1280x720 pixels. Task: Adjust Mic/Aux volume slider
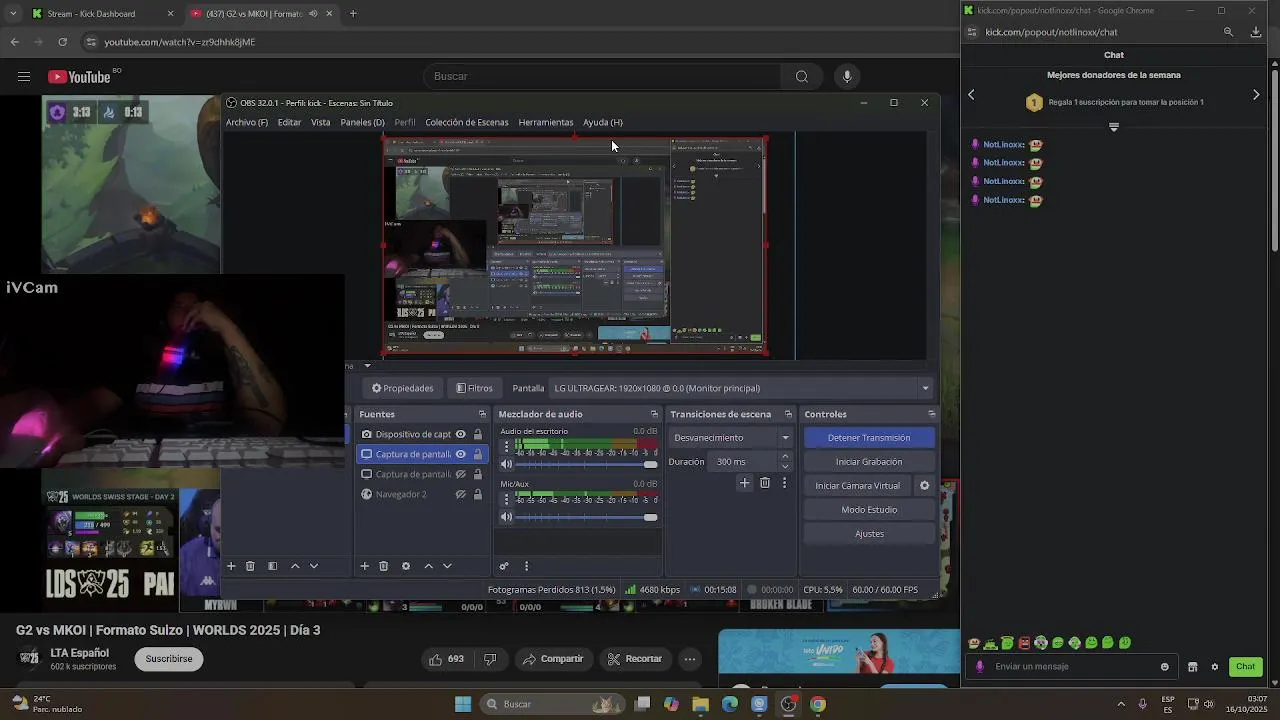coord(588,517)
